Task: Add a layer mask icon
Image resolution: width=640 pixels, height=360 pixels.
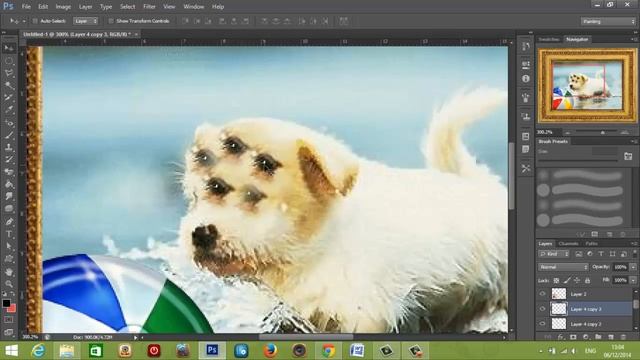Action: coord(573,337)
